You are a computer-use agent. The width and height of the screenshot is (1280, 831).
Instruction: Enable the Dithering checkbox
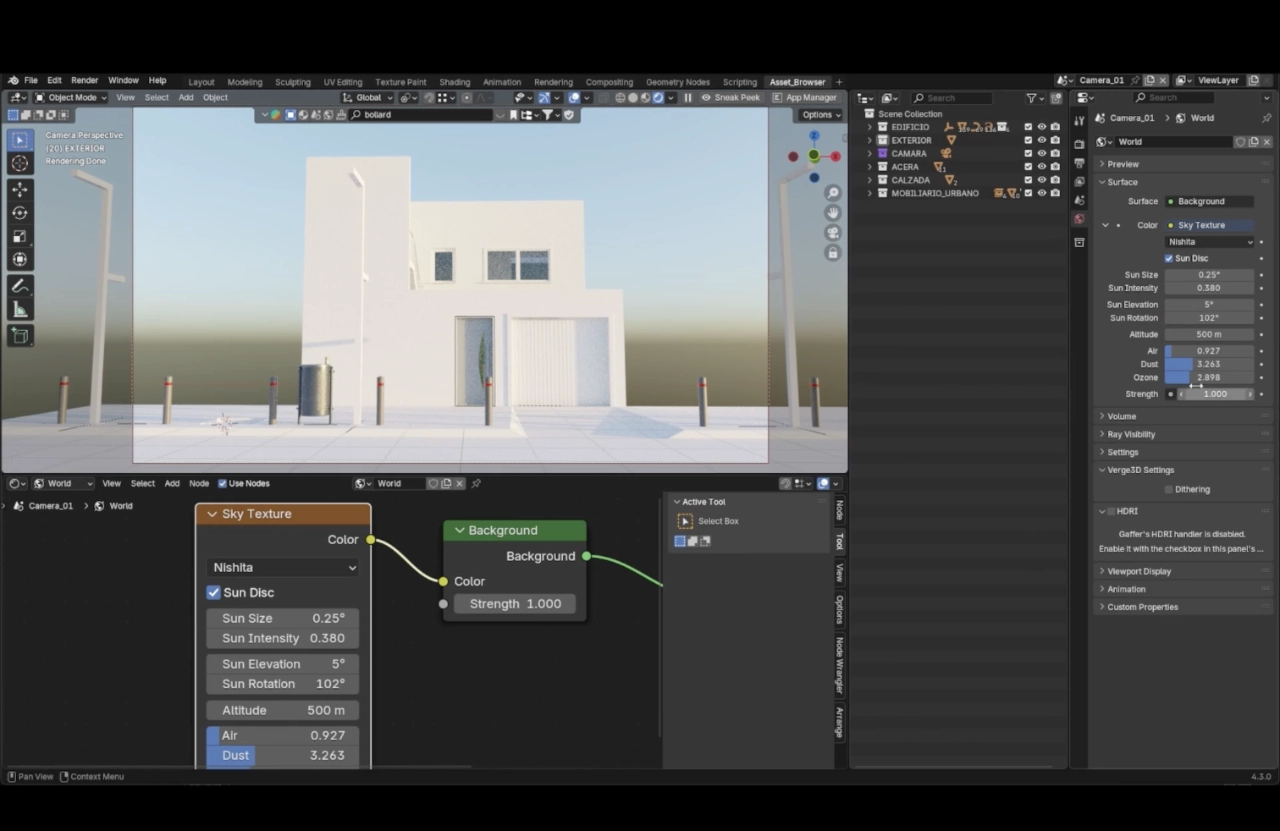pyautogui.click(x=1169, y=490)
